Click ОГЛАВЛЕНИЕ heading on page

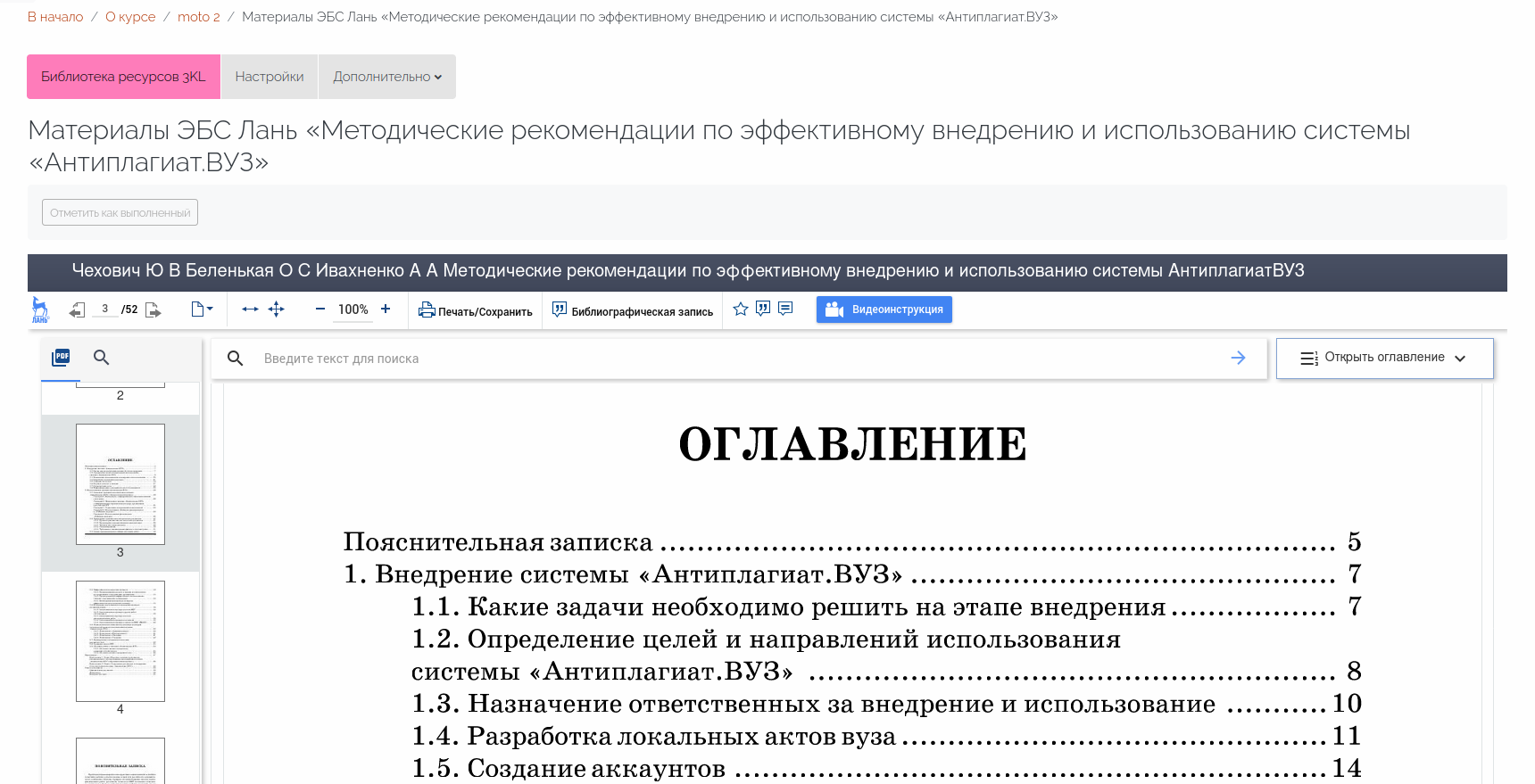point(852,444)
